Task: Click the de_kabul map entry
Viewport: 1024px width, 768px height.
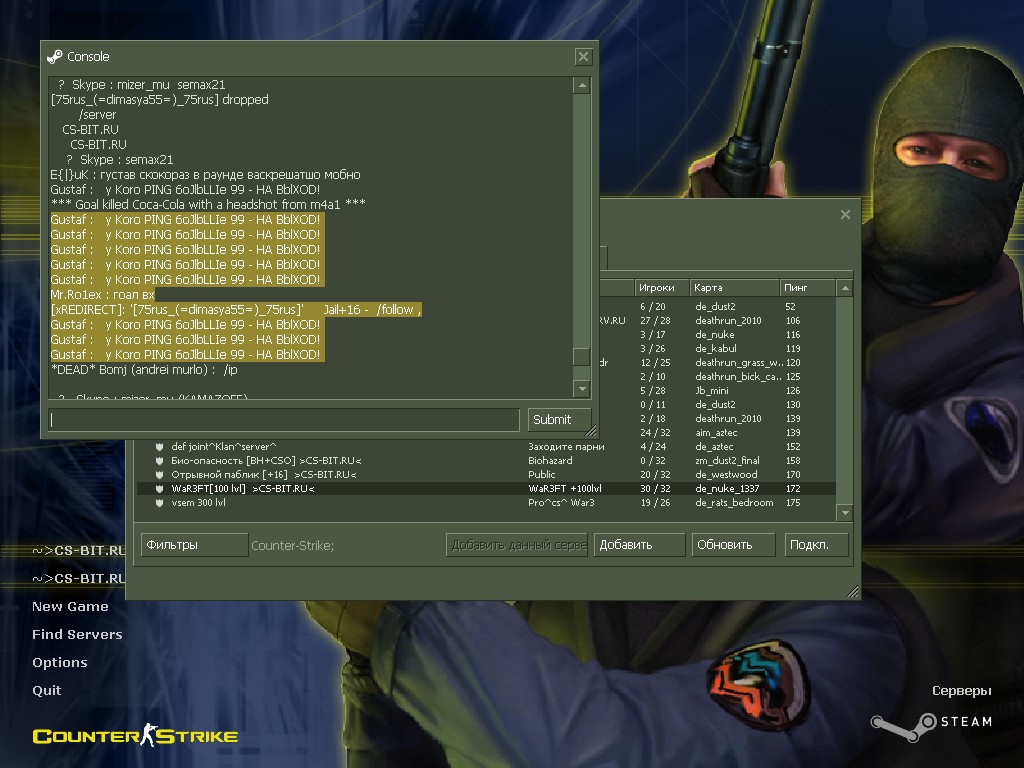Action: [x=716, y=349]
